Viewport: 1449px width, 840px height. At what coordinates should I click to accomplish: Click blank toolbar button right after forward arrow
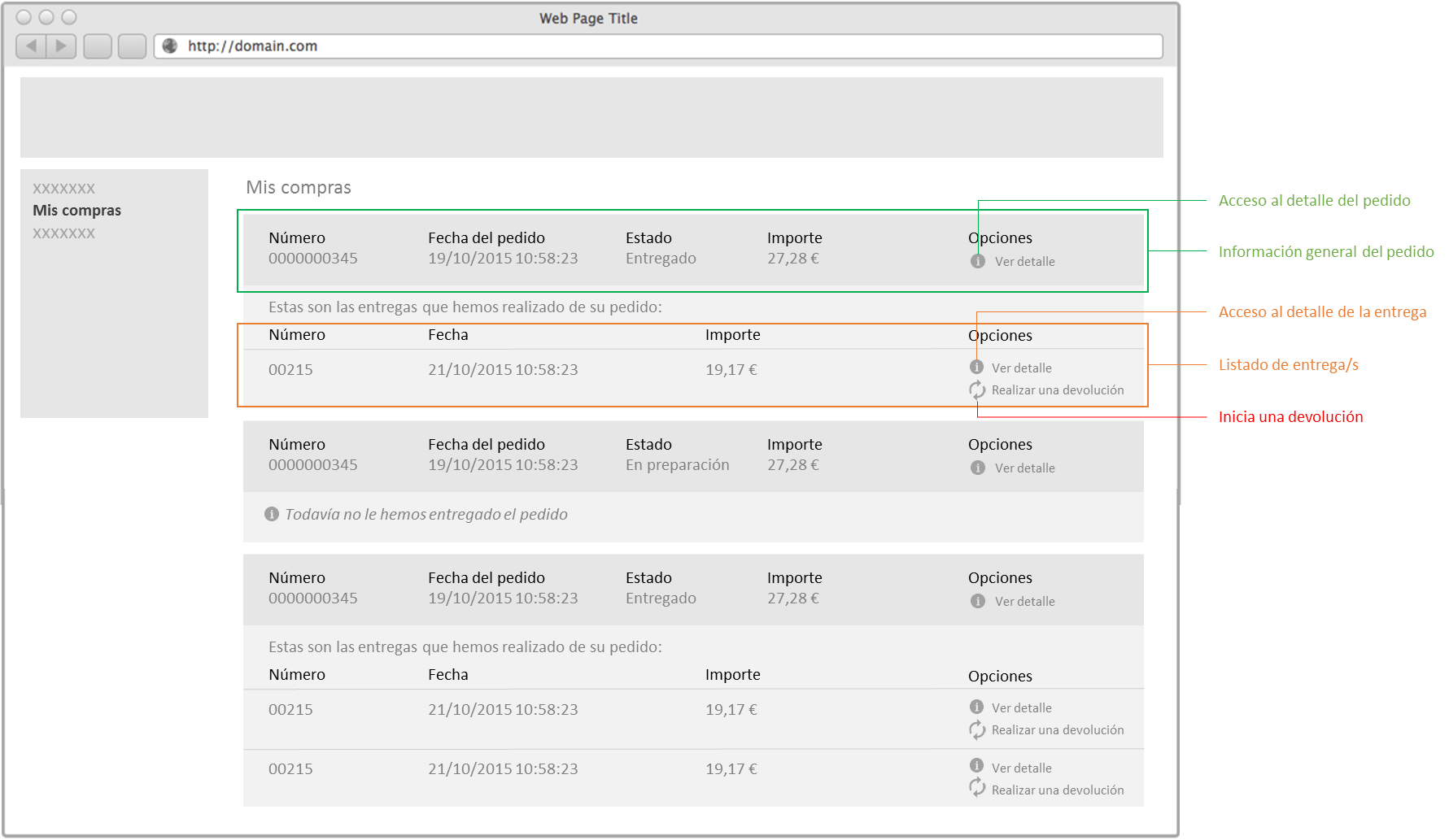98,46
